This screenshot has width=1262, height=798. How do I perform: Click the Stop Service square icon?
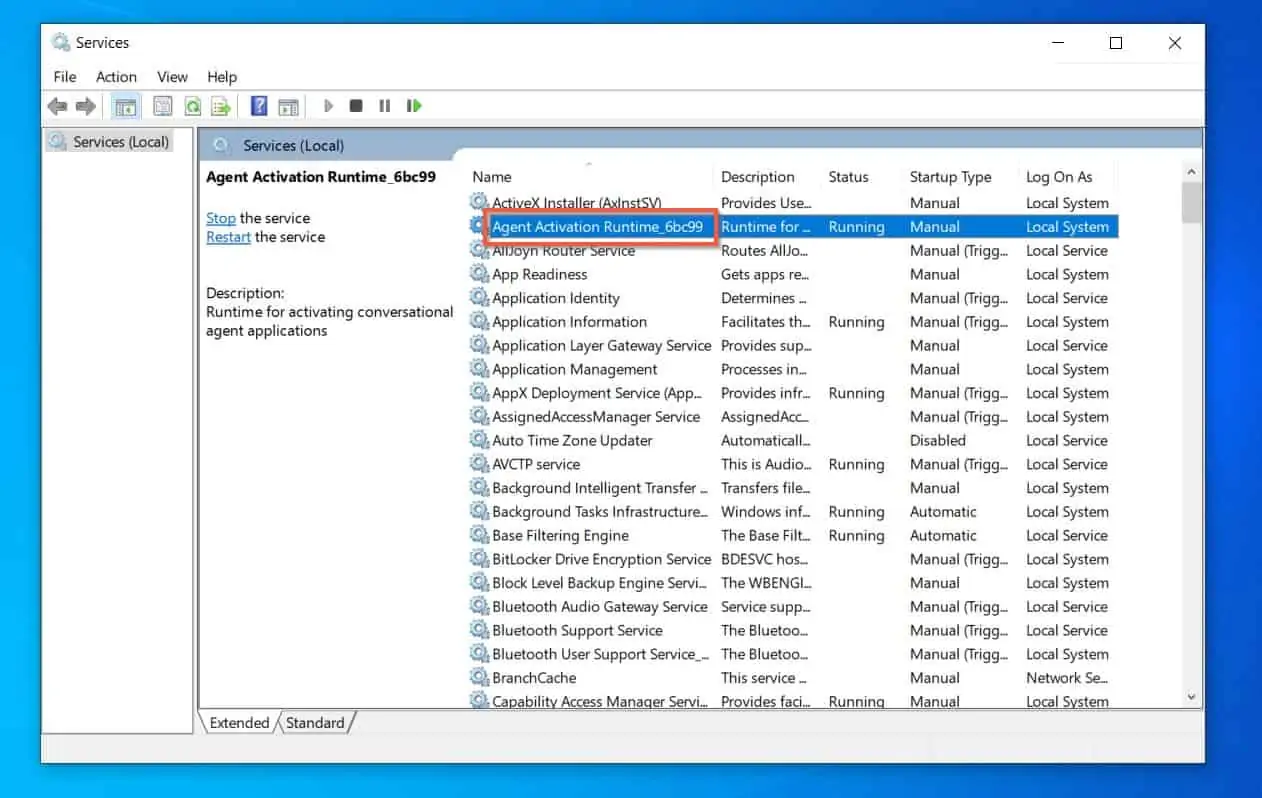tap(356, 106)
